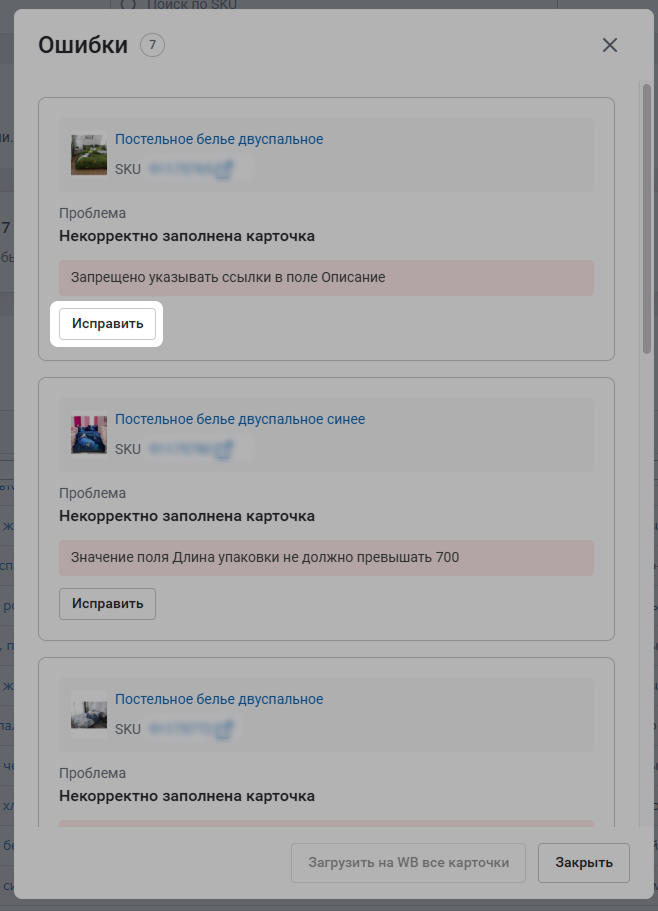Click the blue bedding product thumbnail
This screenshot has height=911, width=658.
click(x=89, y=435)
